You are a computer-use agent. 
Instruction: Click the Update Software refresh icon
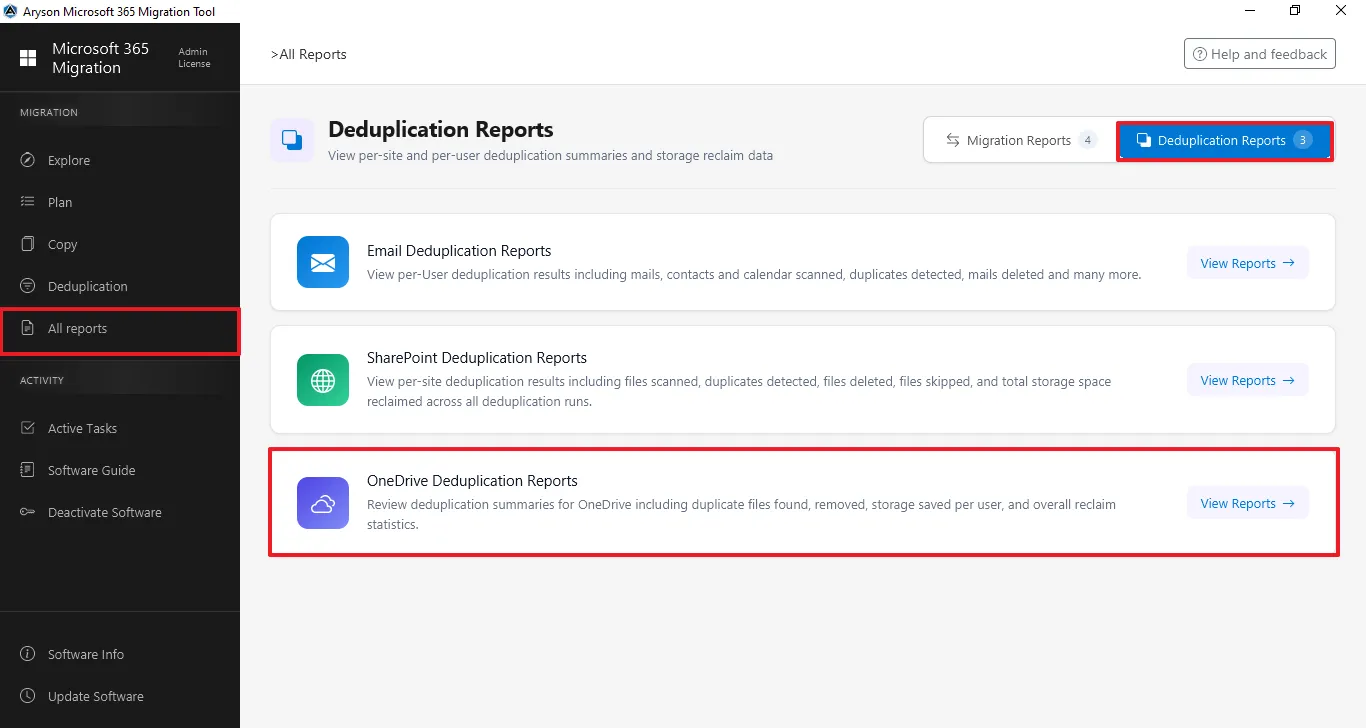click(28, 696)
